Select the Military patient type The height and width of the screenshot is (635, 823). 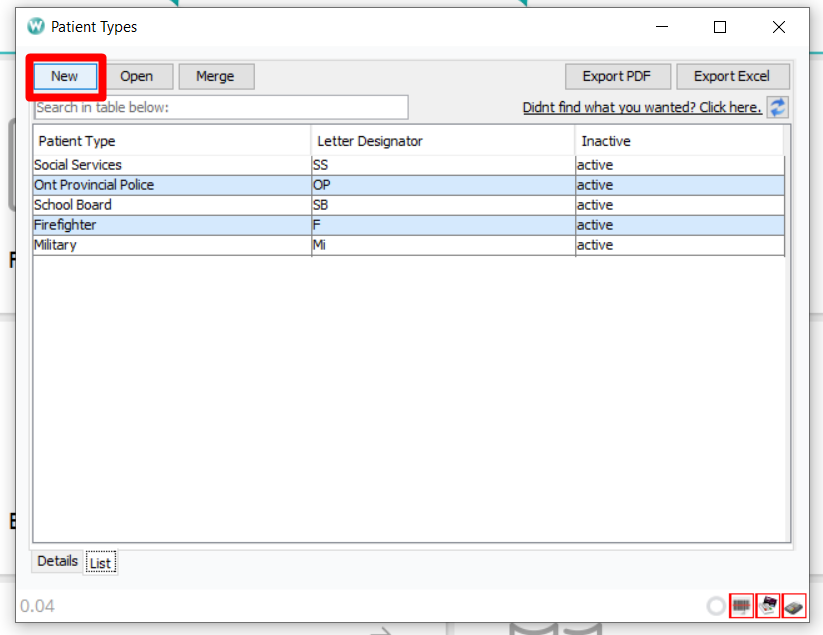170,244
